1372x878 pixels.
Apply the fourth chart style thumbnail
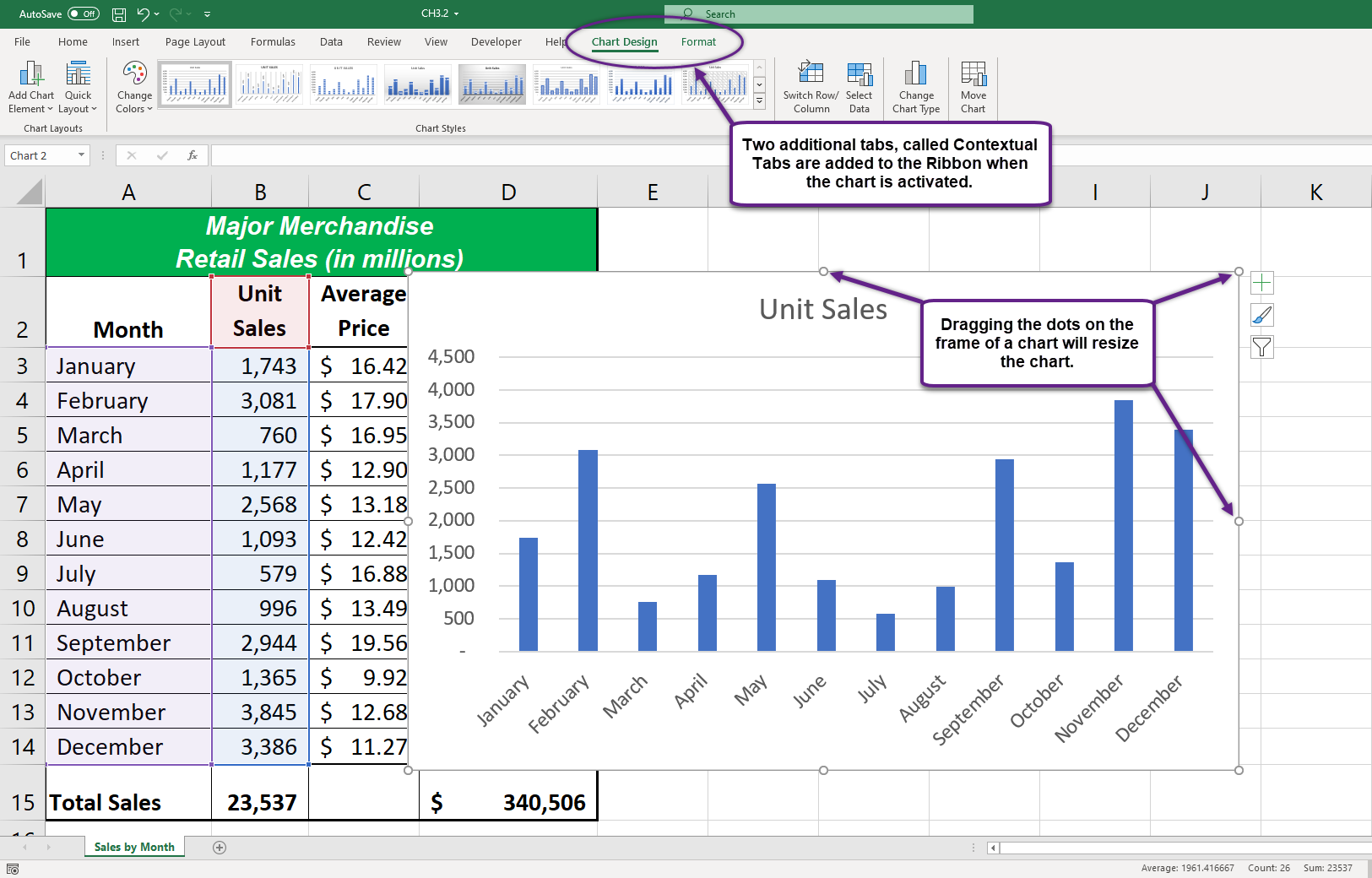(x=418, y=84)
